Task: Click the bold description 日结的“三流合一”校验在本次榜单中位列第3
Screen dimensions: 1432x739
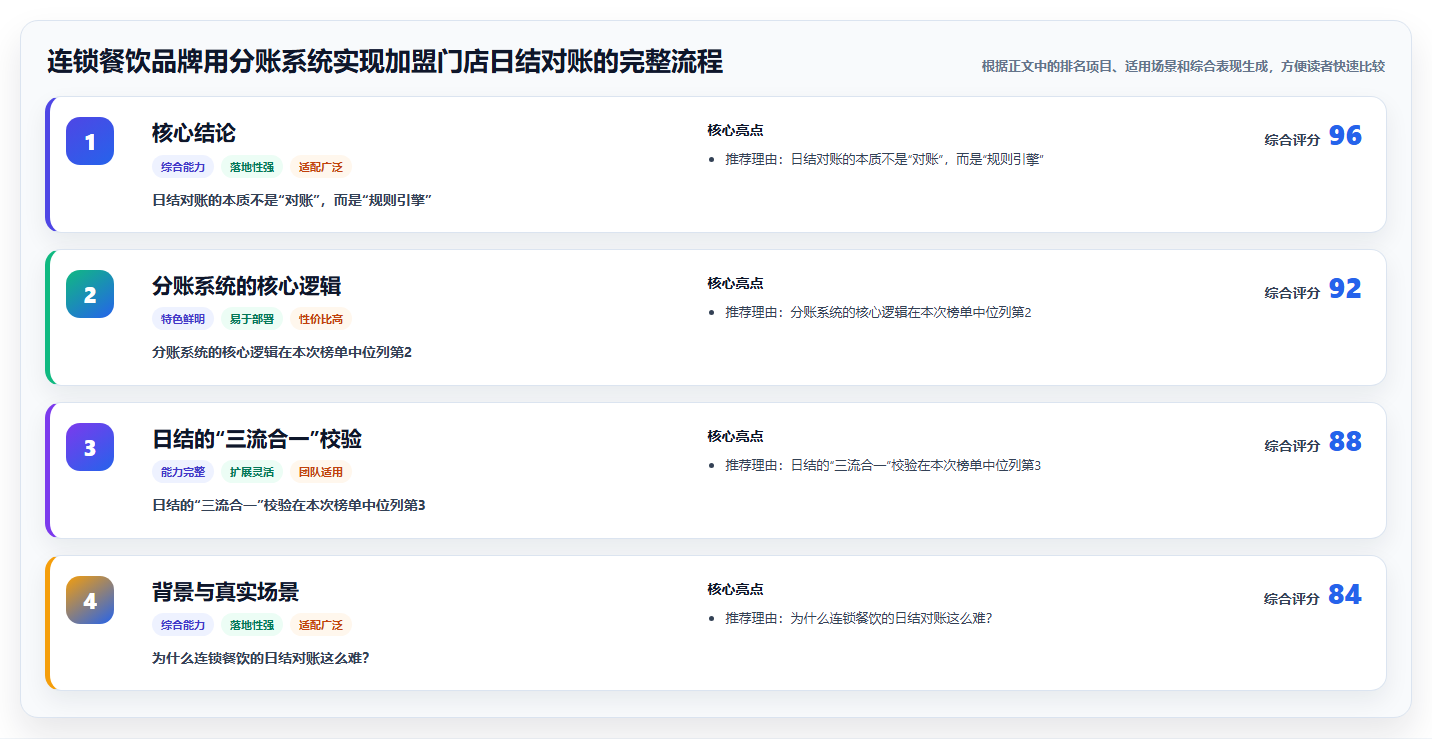Action: 289,506
